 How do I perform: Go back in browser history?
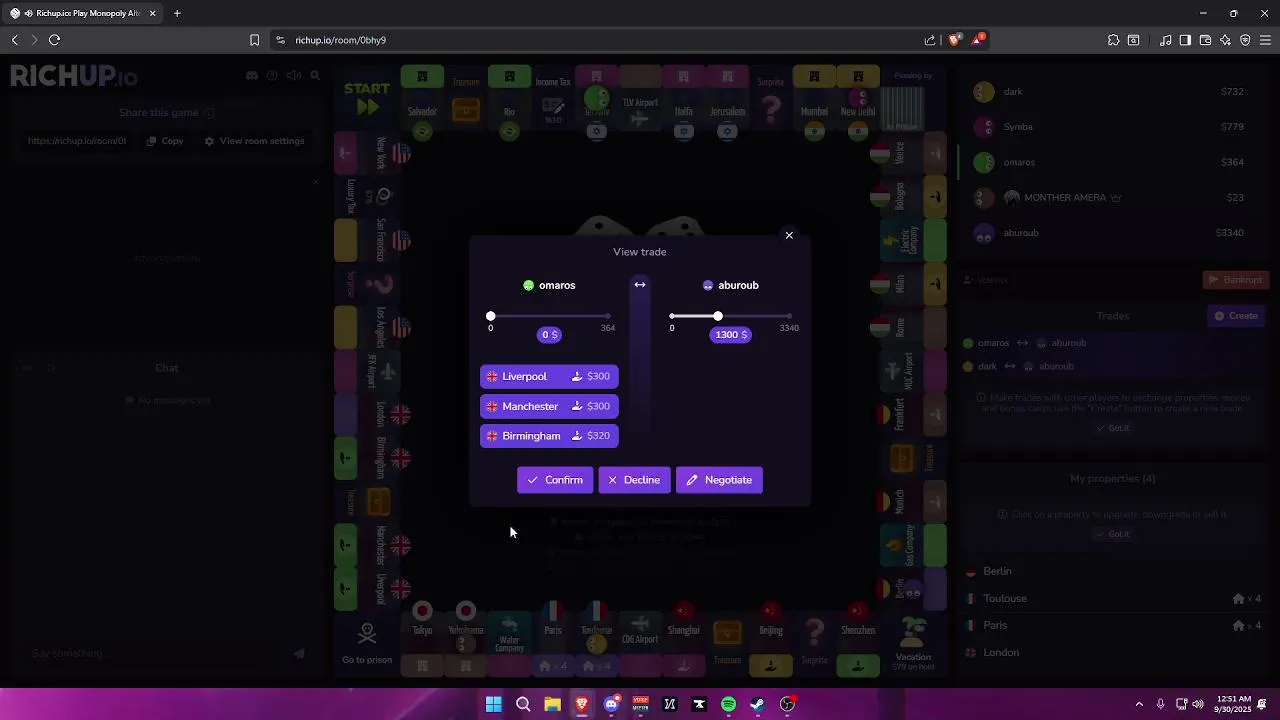[x=15, y=40]
